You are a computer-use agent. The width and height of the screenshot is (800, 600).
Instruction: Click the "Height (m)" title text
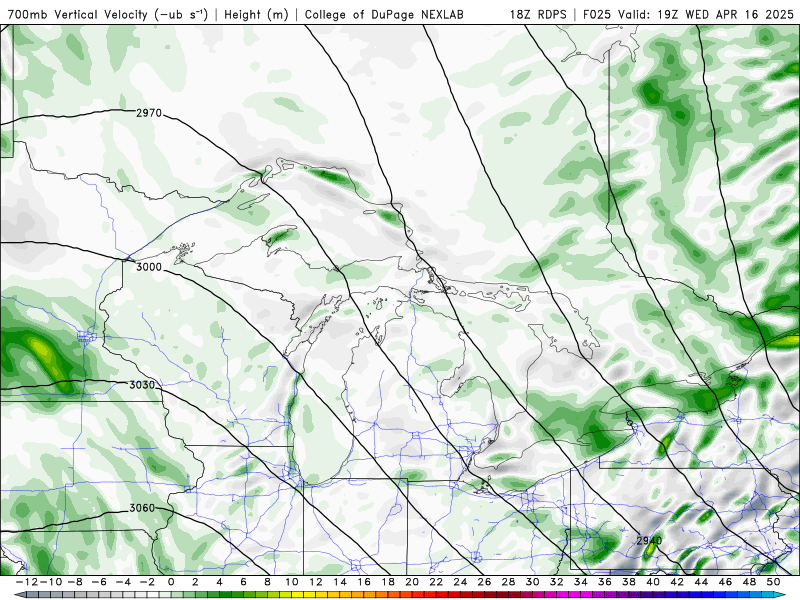click(x=257, y=14)
